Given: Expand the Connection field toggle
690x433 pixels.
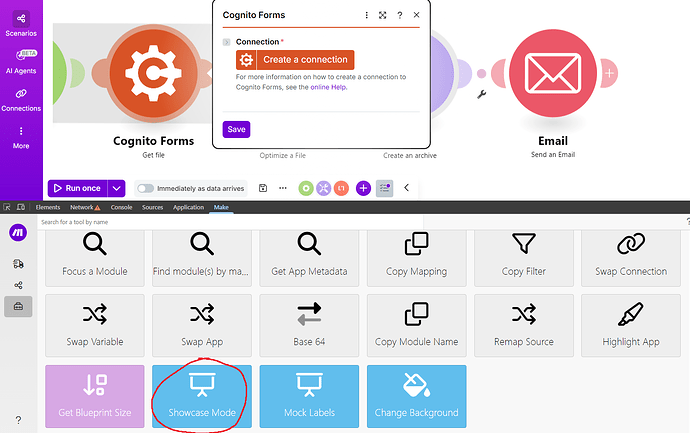Looking at the screenshot, I should click(x=227, y=42).
